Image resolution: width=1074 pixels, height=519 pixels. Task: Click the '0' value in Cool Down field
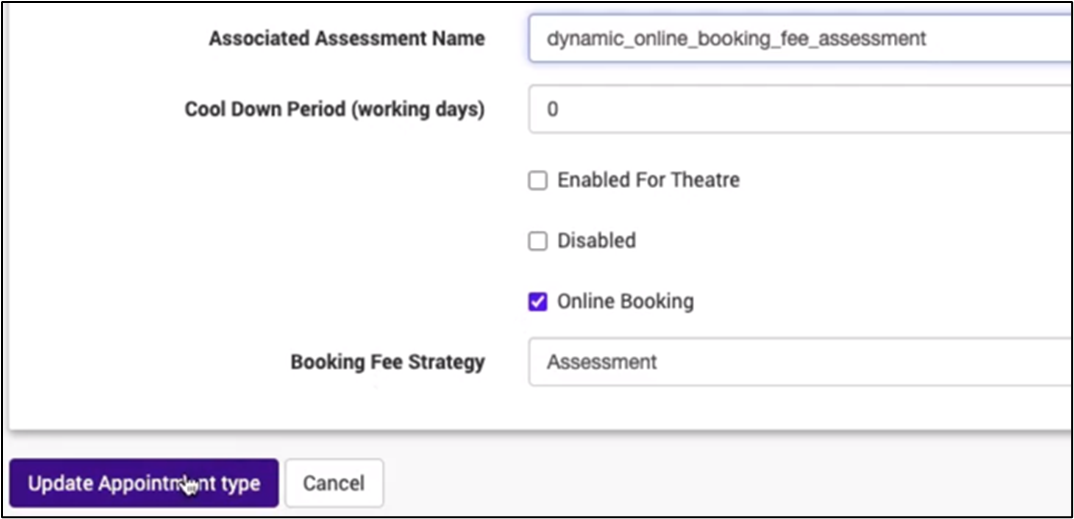(x=553, y=109)
